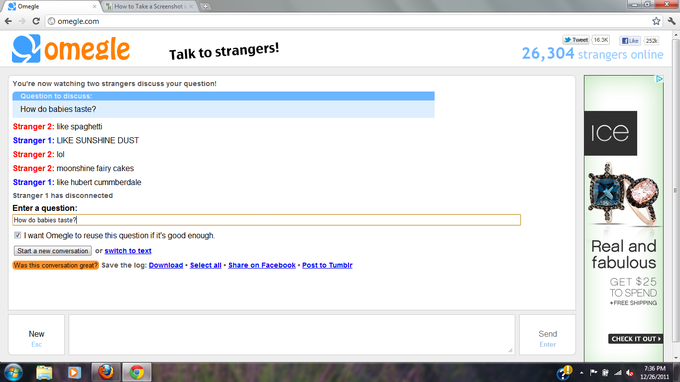
Task: Click the page vertical scrollbar
Action: click(x=675, y=191)
